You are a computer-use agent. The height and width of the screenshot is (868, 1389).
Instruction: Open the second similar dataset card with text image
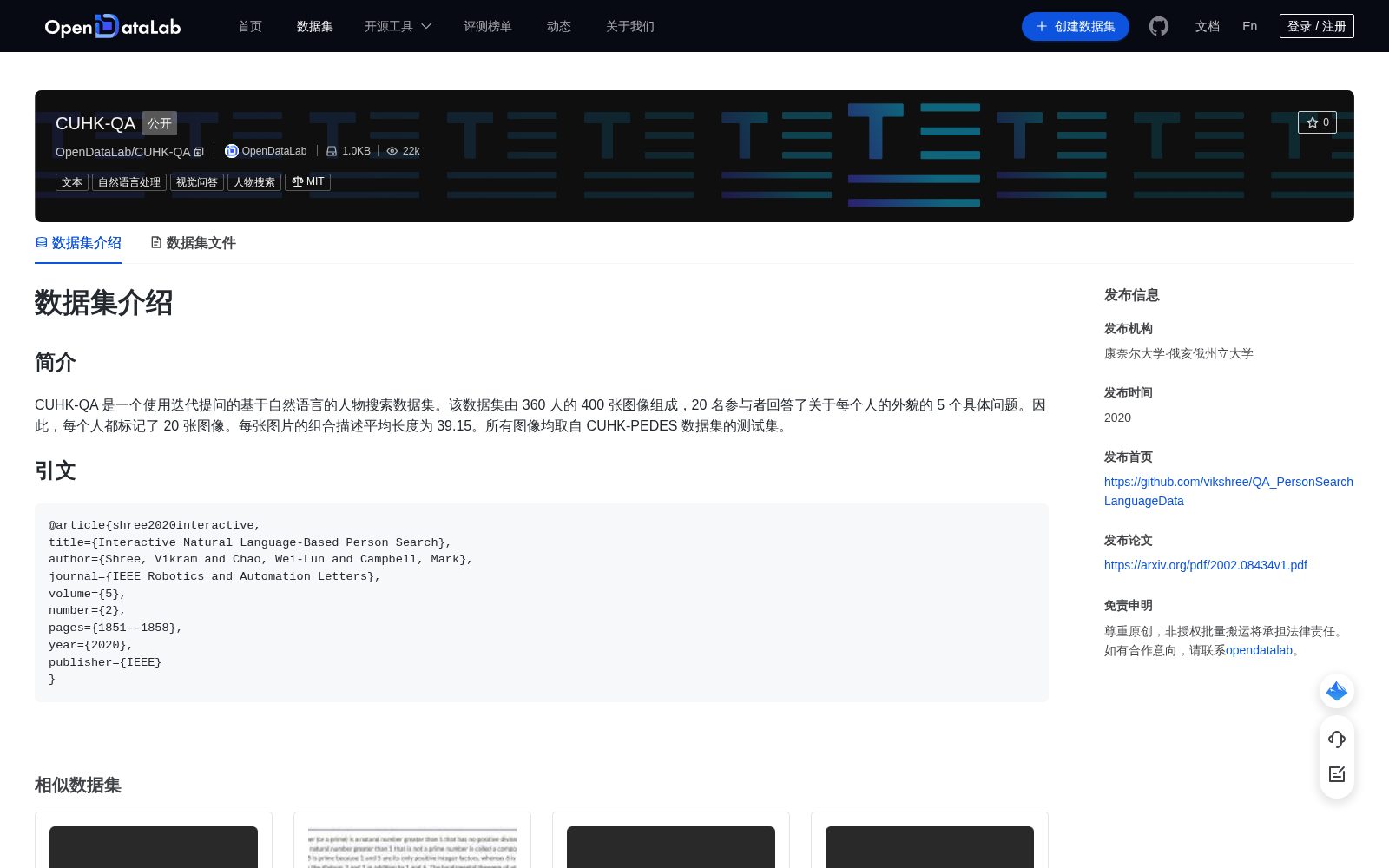pos(412,847)
